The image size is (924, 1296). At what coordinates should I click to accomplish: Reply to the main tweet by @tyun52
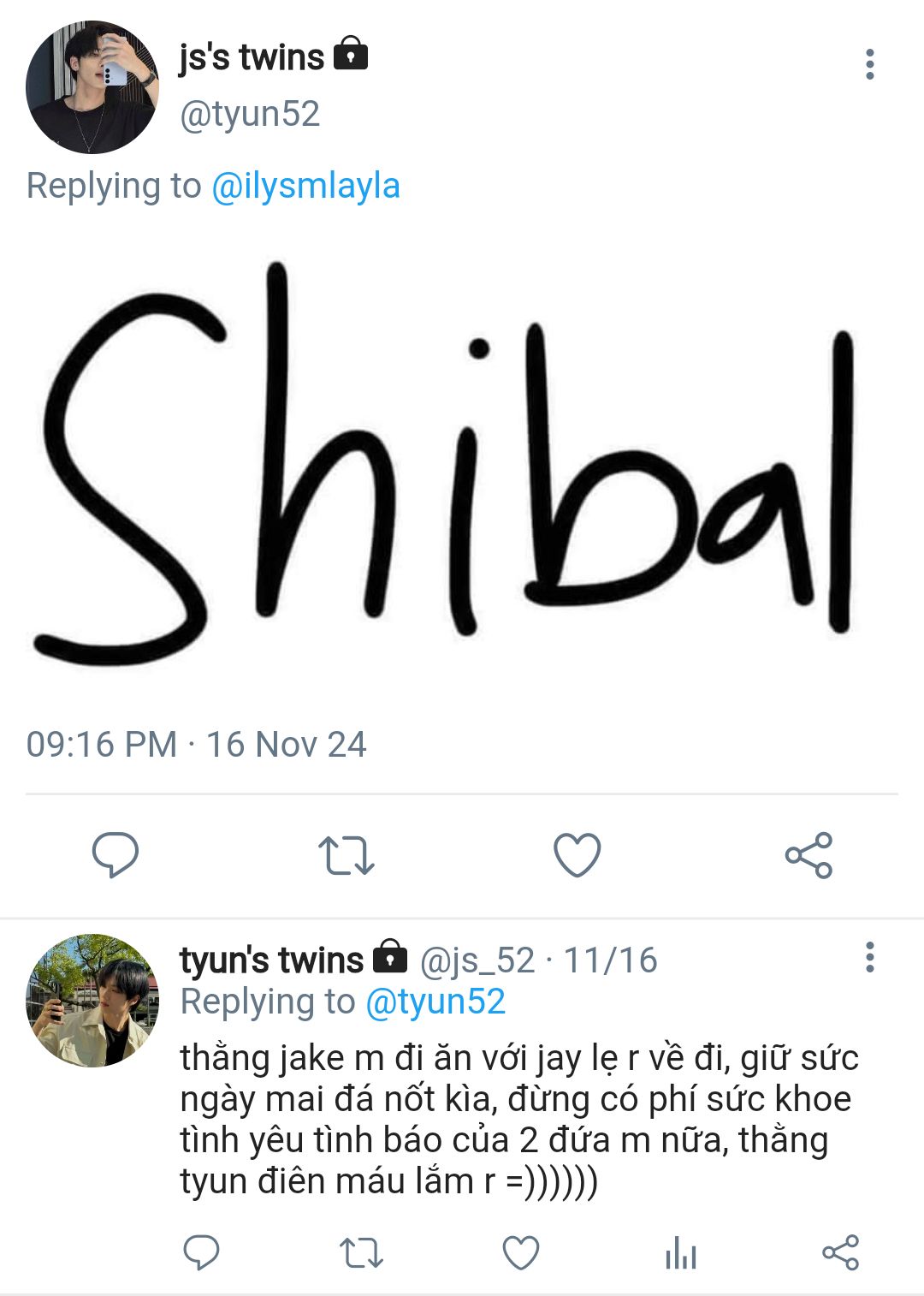point(115,854)
